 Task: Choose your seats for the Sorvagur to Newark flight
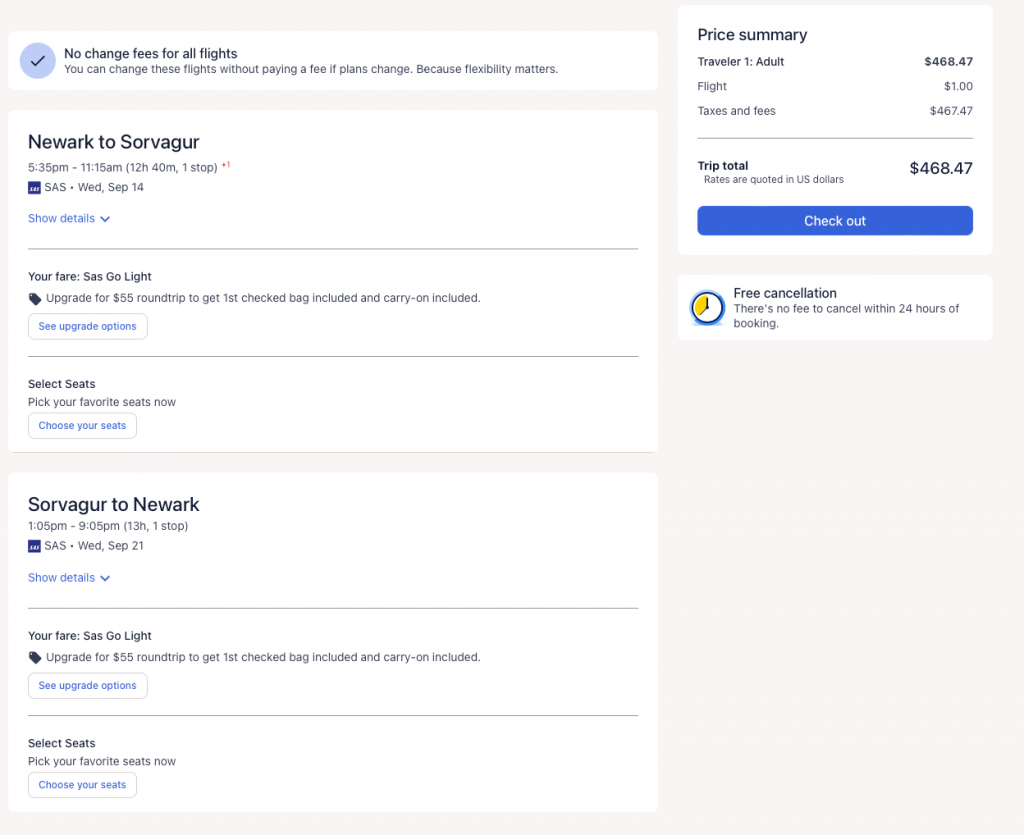pyautogui.click(x=82, y=785)
